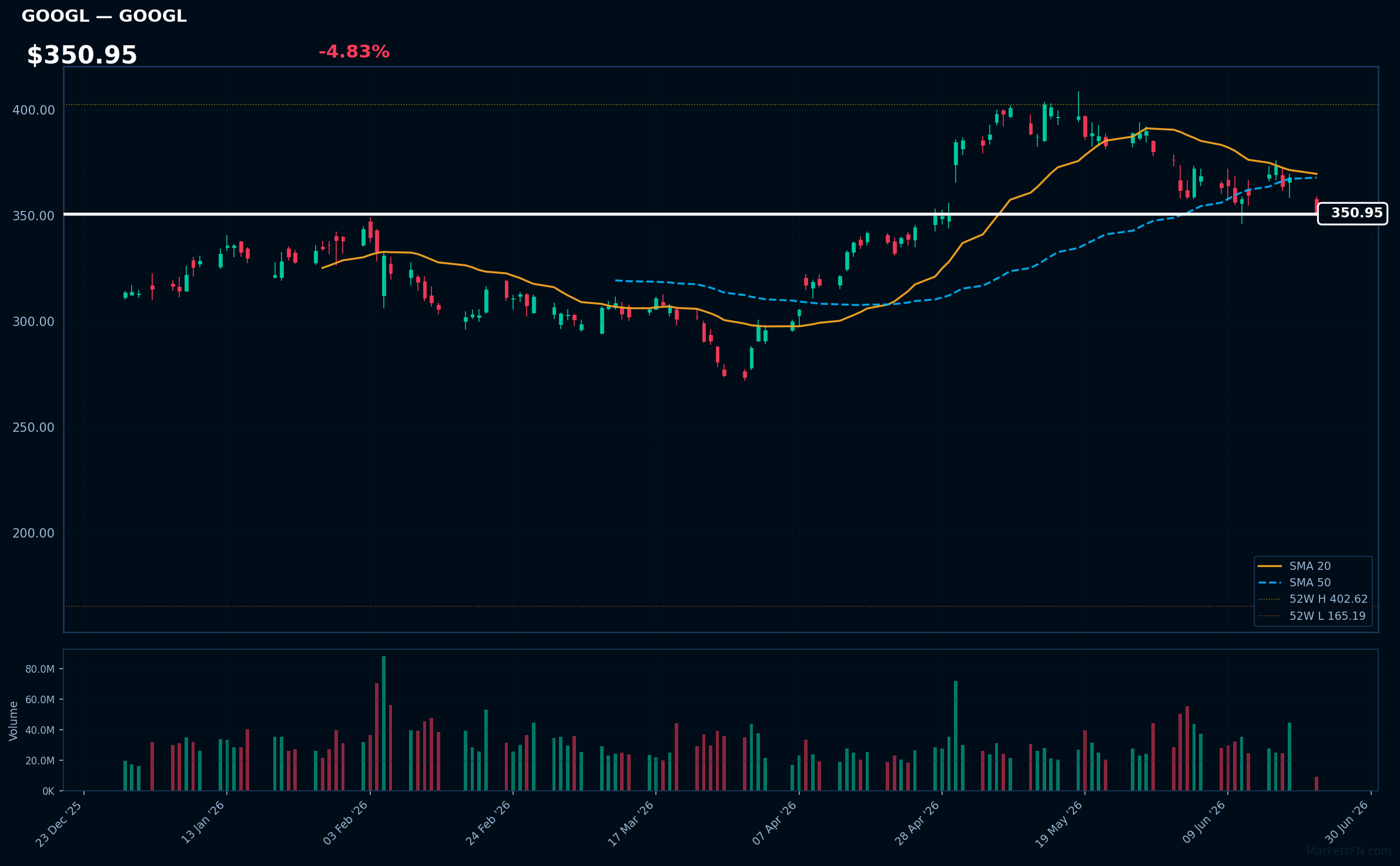Click the 60.0M volume axis label

click(40, 700)
